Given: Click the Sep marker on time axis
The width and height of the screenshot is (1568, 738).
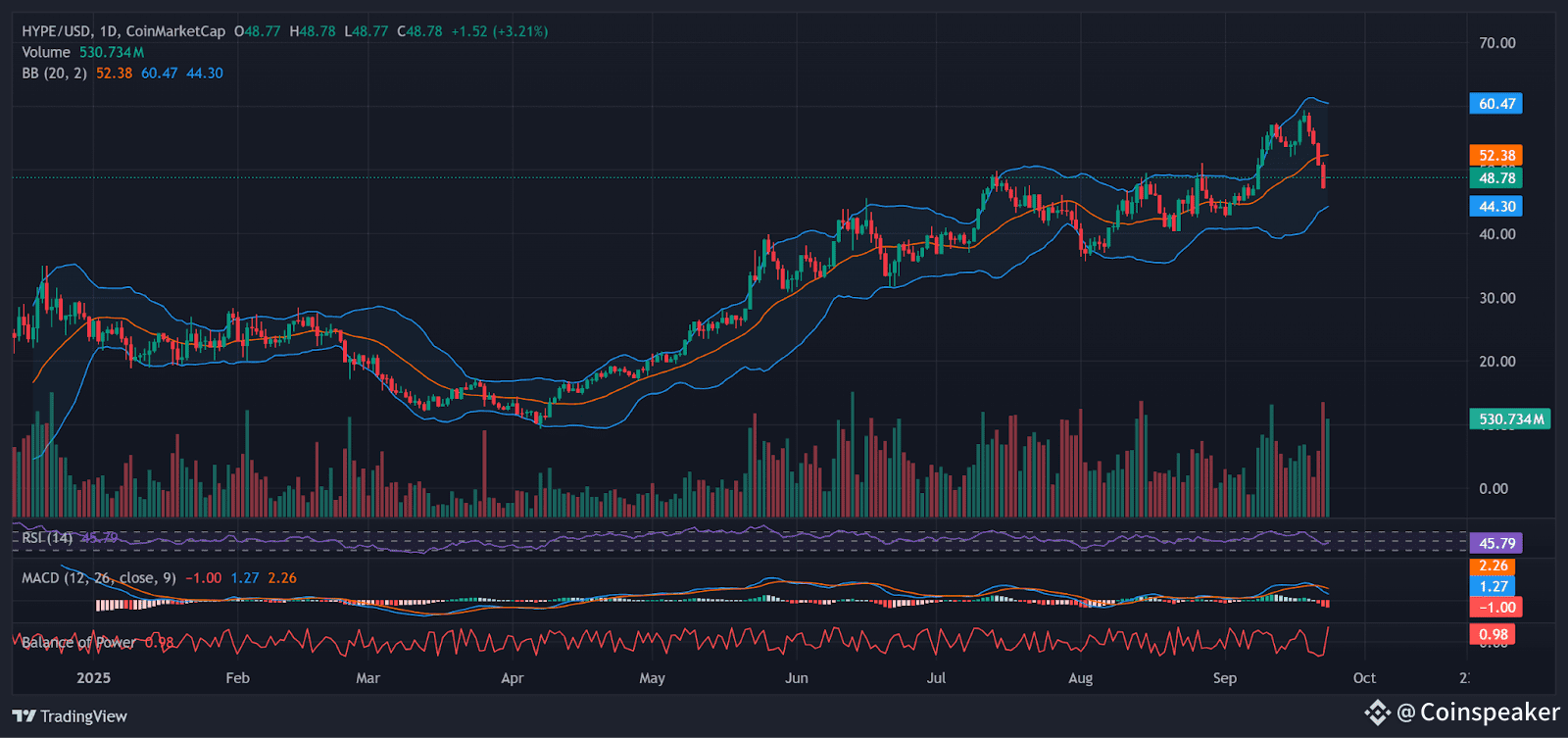Looking at the screenshot, I should (x=1224, y=678).
